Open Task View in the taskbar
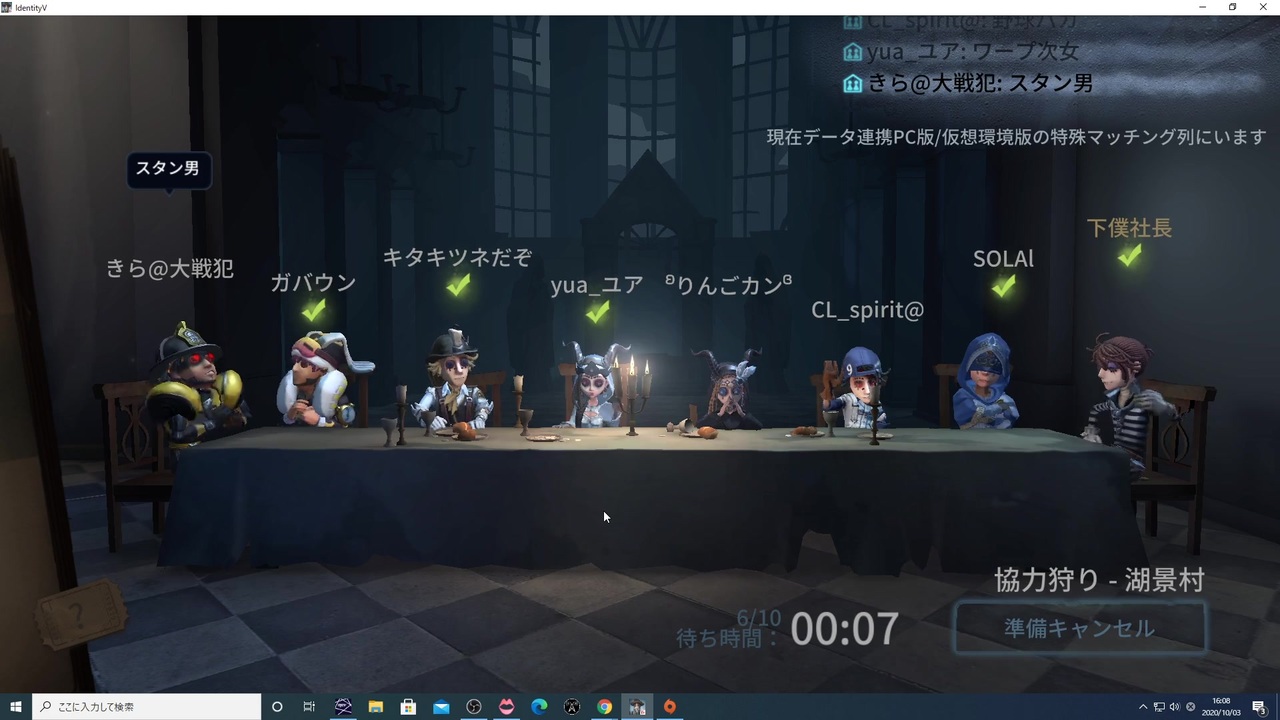Viewport: 1280px width, 720px height. (x=310, y=707)
